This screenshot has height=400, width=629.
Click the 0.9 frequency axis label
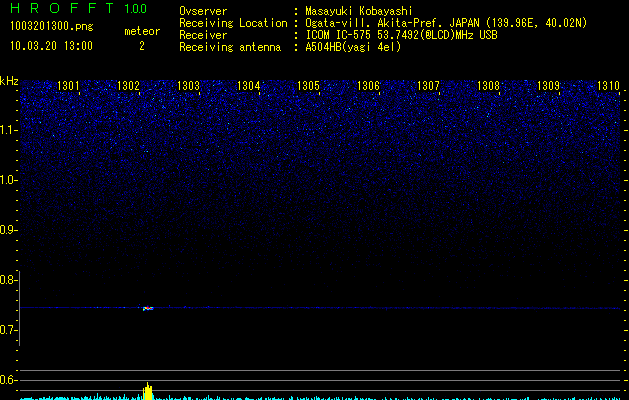8,230
